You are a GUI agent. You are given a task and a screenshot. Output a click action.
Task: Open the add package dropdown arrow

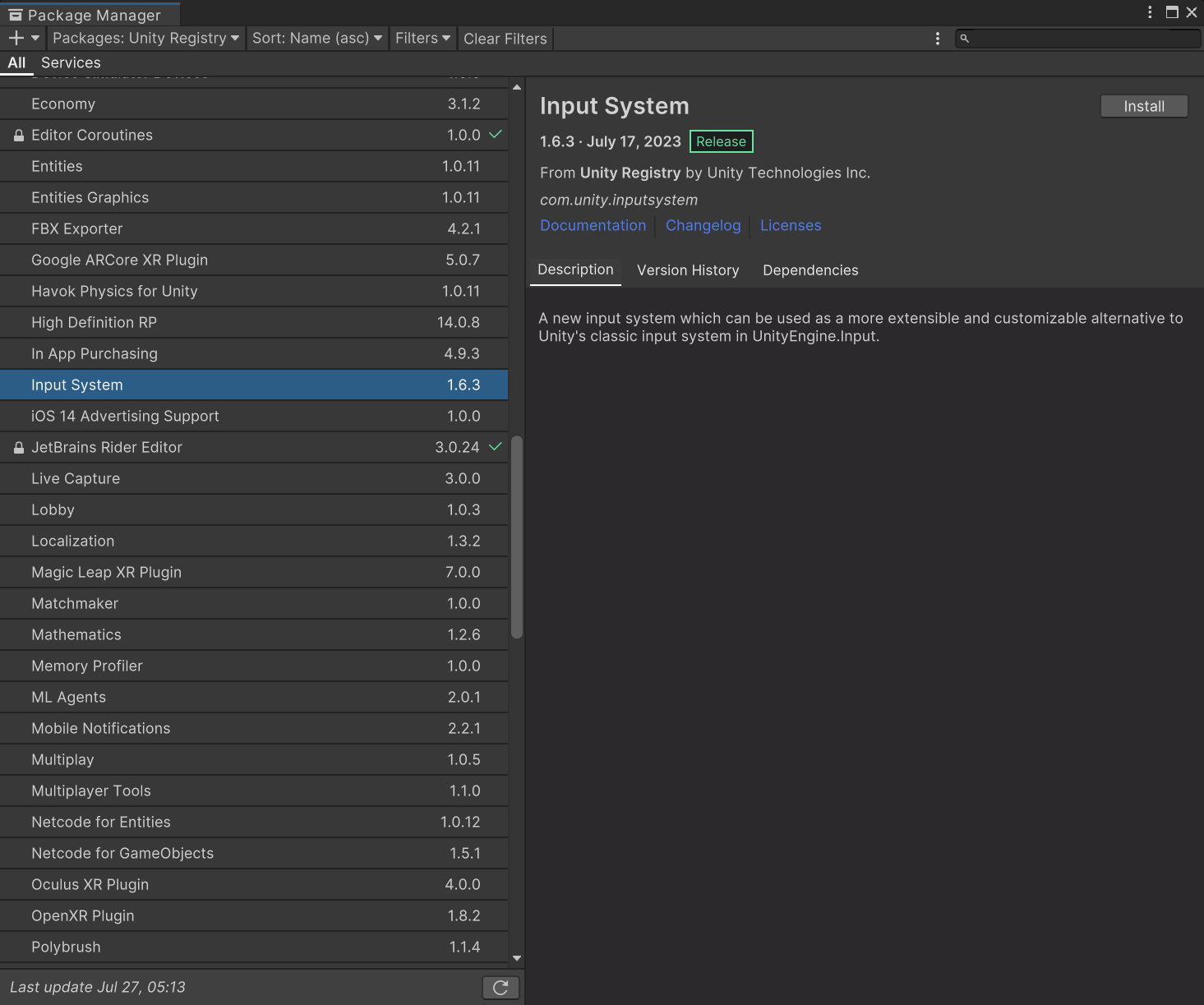(x=35, y=38)
